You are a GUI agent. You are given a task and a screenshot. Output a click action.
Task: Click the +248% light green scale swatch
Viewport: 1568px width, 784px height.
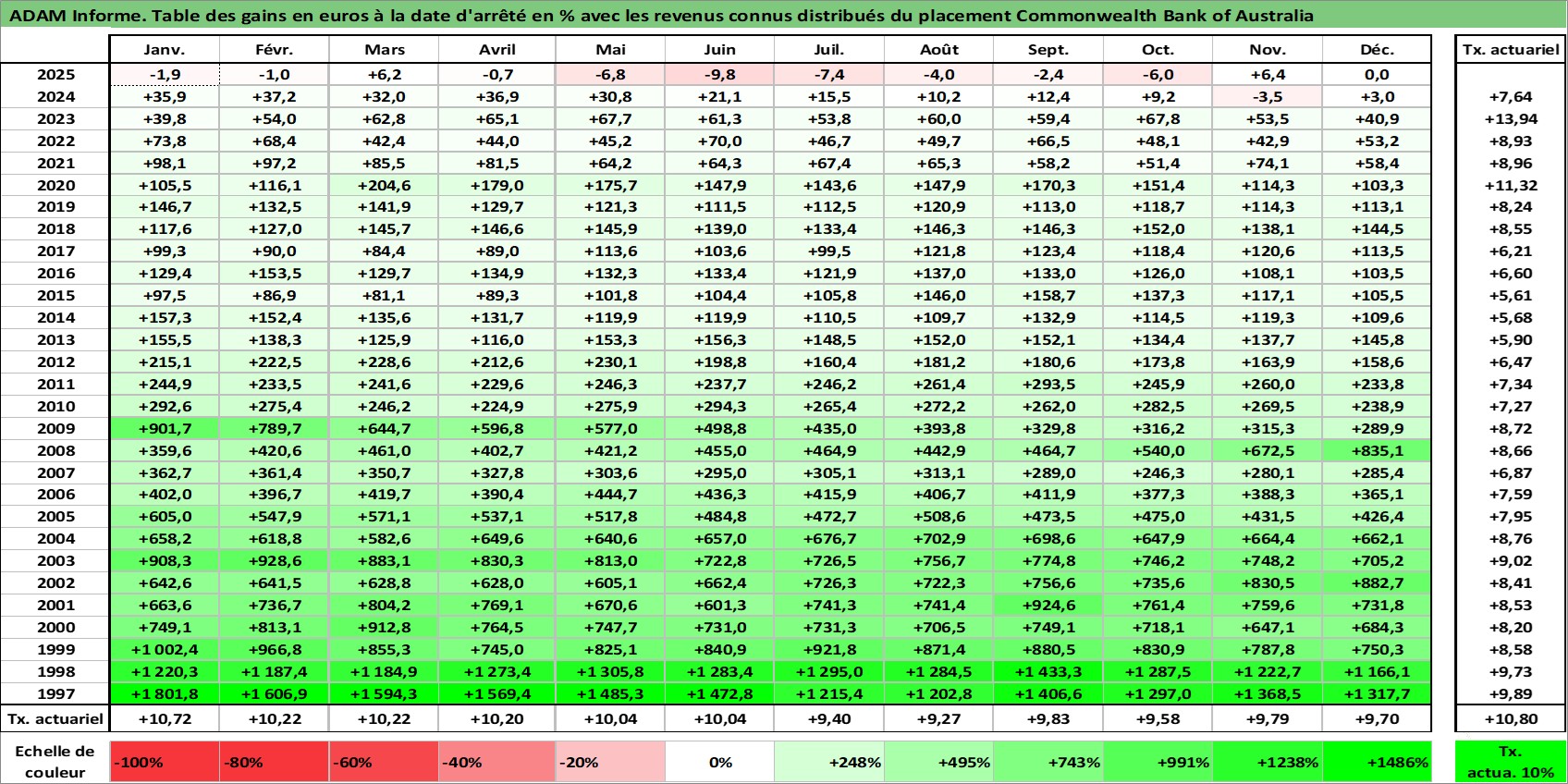coord(828,762)
